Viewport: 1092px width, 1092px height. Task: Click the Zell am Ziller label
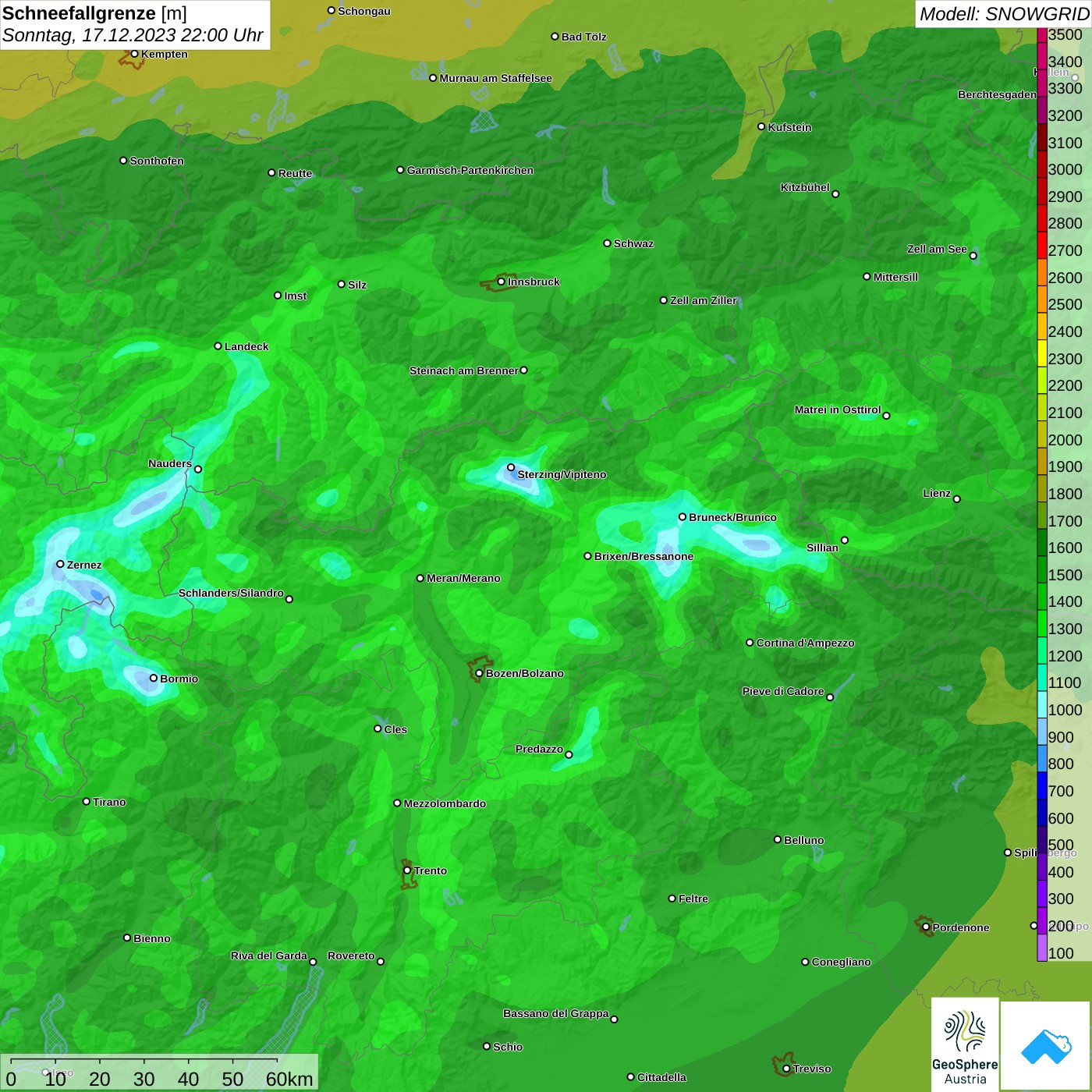(704, 300)
